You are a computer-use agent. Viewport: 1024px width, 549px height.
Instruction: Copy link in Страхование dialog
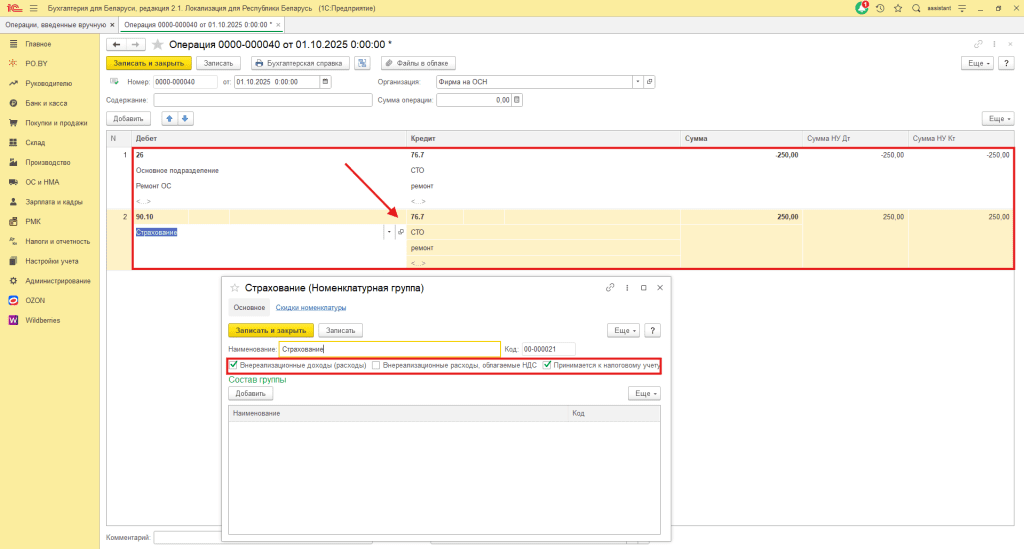coord(610,287)
